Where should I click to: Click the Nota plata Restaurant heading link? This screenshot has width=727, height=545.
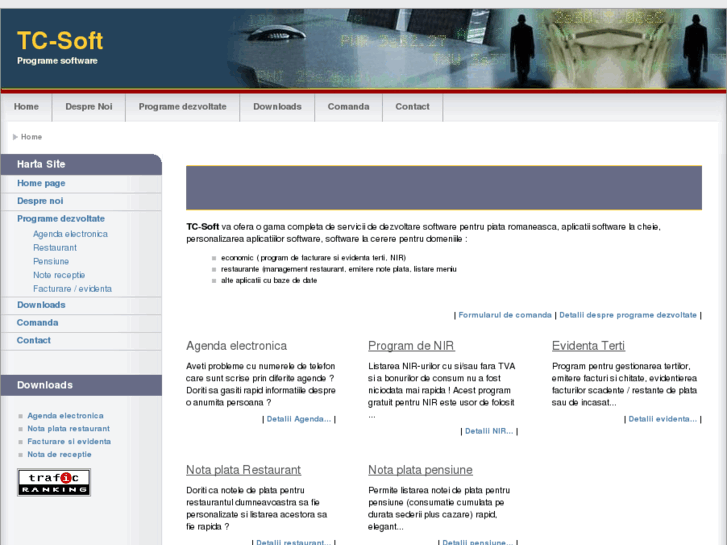coord(243,470)
